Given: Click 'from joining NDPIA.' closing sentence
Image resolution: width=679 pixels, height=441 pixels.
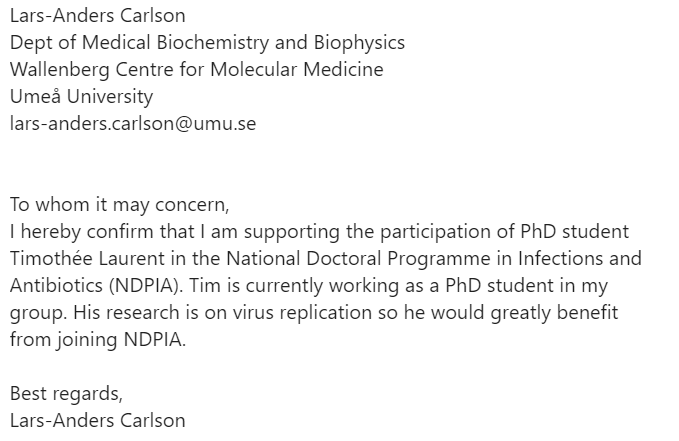Looking at the screenshot, I should pos(98,340).
